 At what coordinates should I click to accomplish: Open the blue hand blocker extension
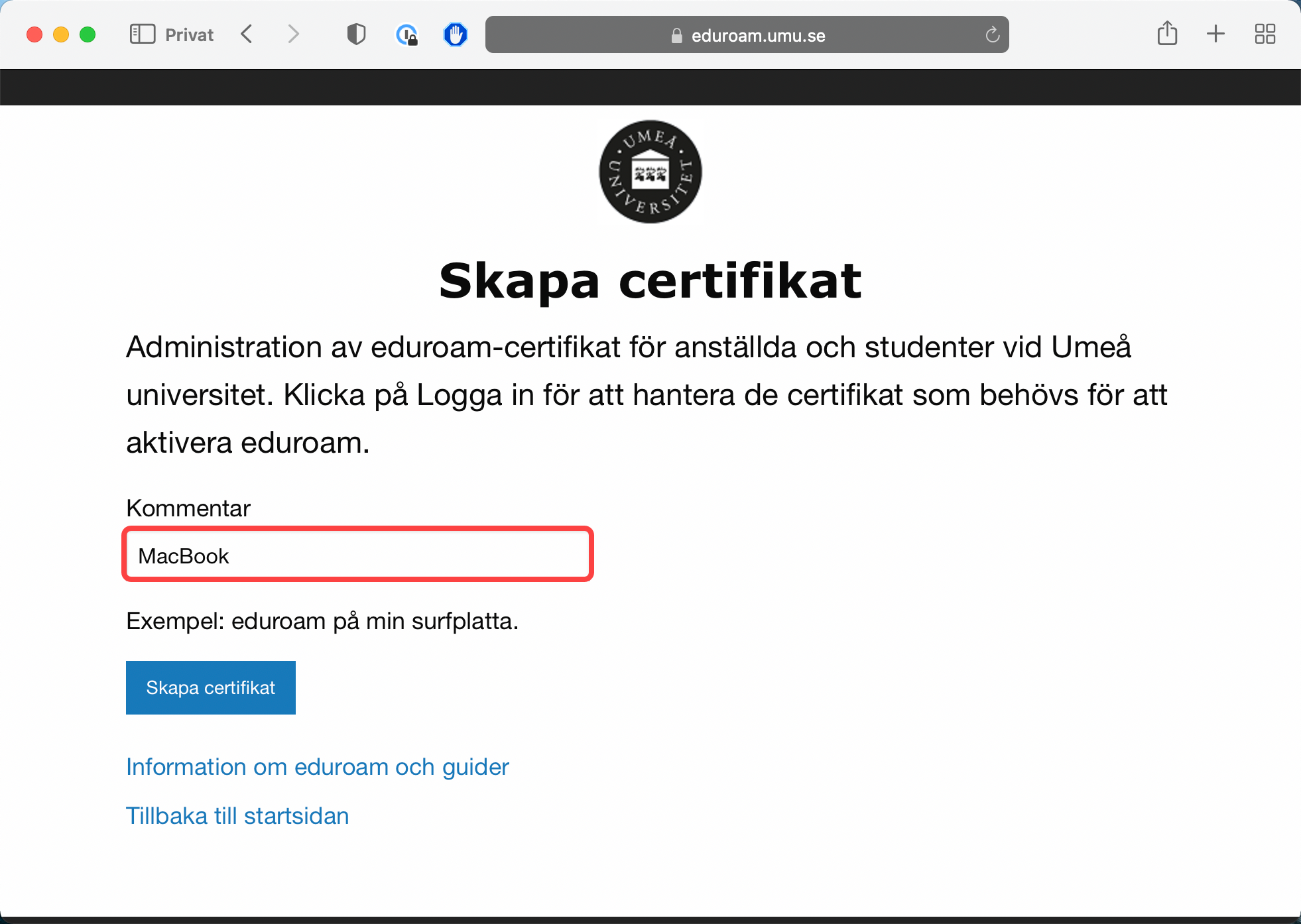click(x=456, y=34)
